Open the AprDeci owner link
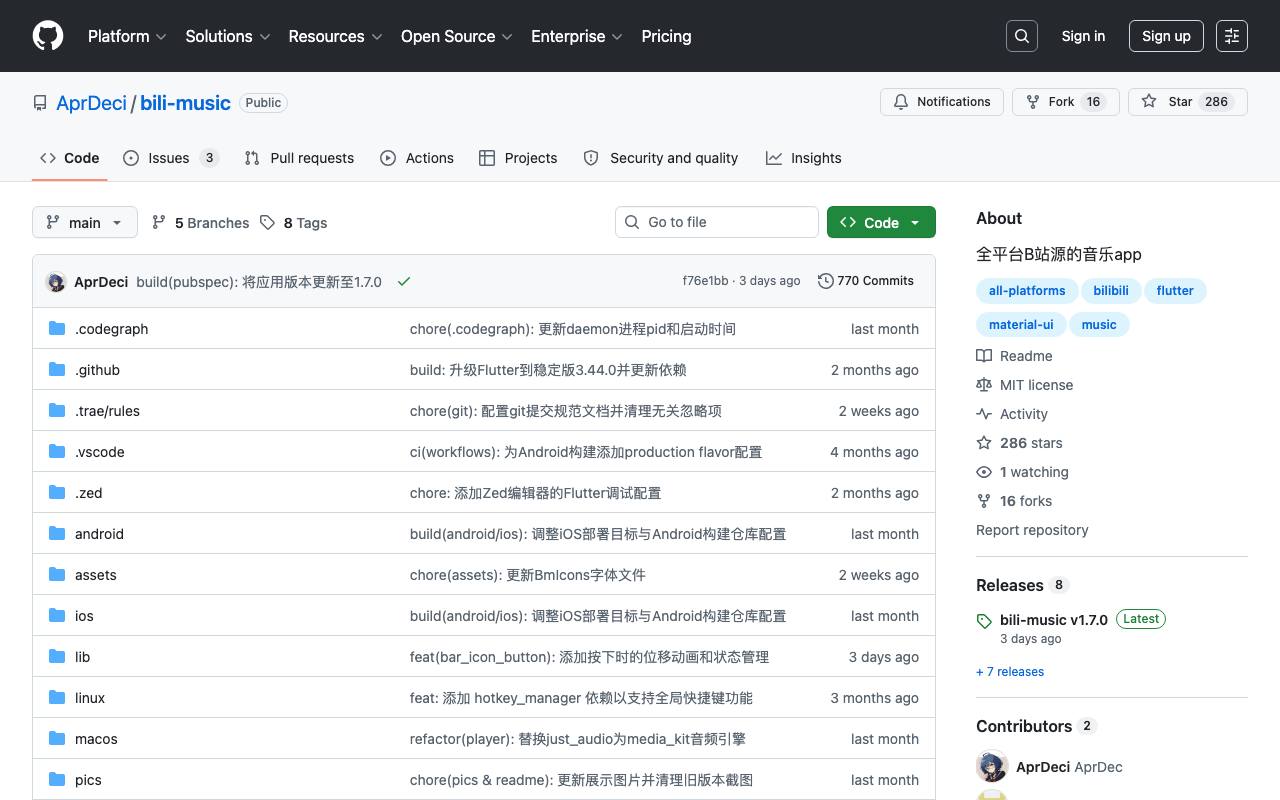This screenshot has height=800, width=1280. tap(91, 103)
